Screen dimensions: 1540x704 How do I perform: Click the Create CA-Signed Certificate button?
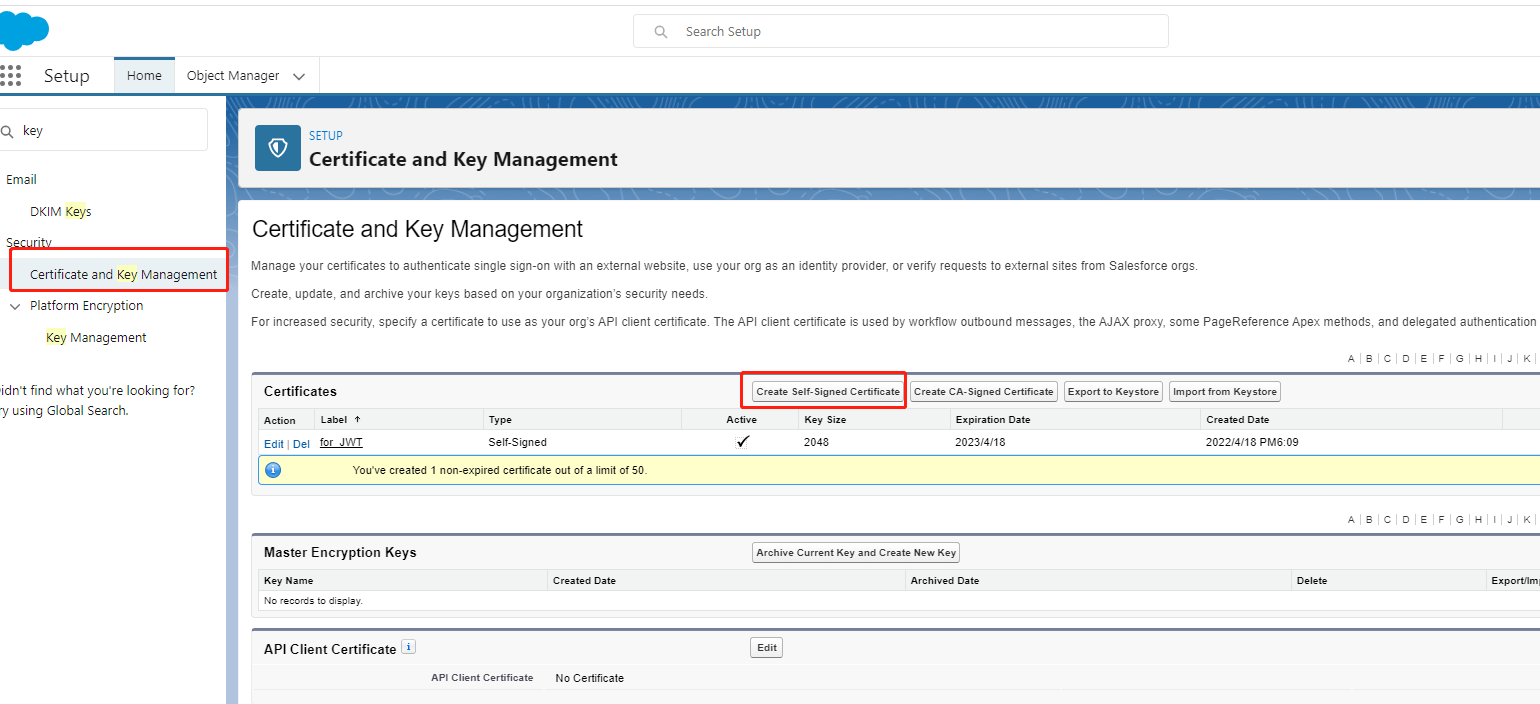click(983, 391)
